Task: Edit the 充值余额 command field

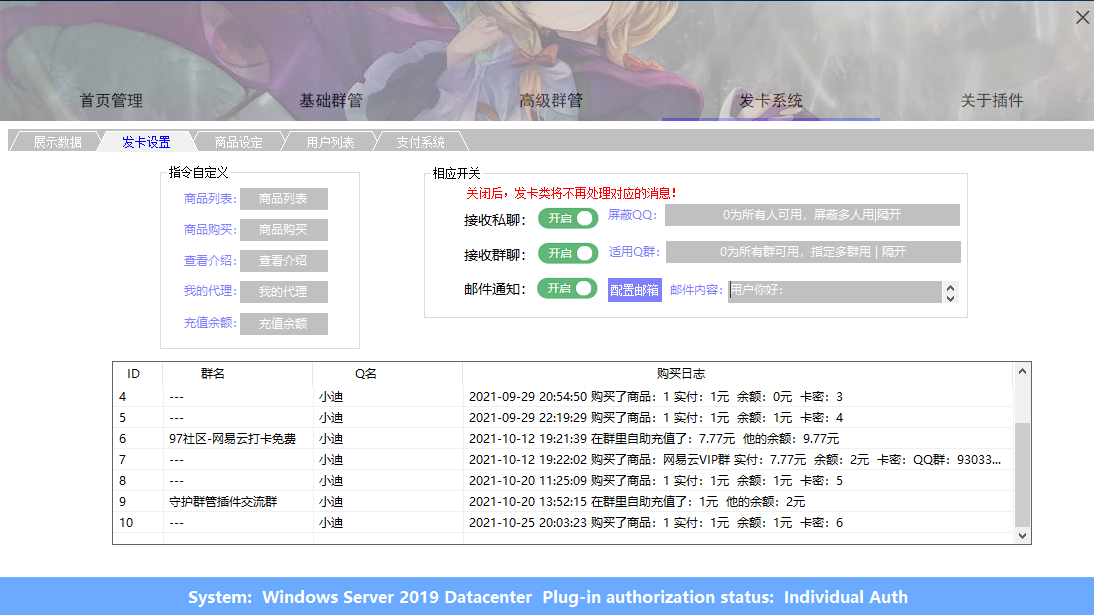Action: pyautogui.click(x=283, y=324)
